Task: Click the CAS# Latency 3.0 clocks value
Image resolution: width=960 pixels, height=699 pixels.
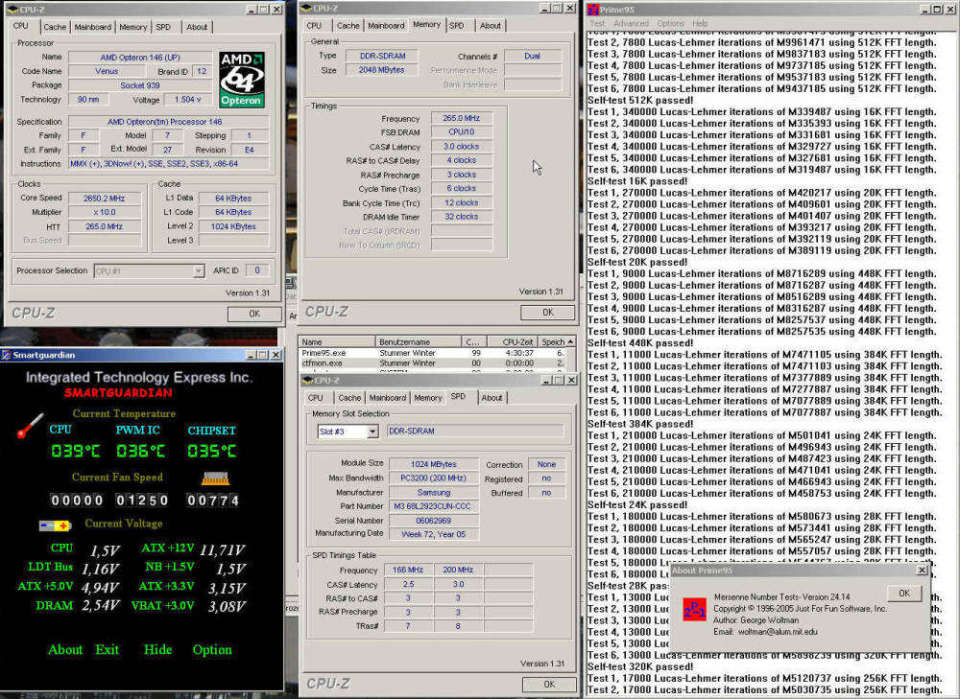Action: point(462,146)
